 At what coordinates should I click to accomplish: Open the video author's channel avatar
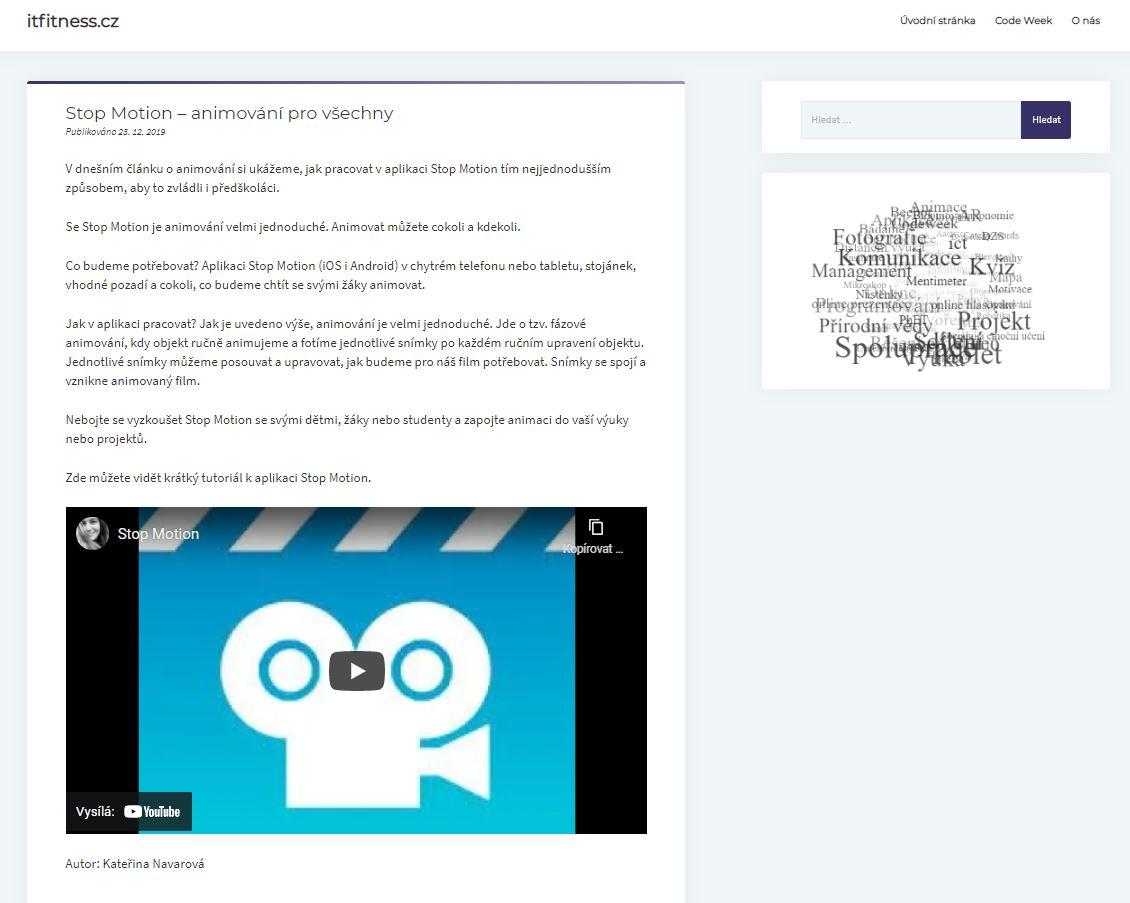click(x=93, y=533)
